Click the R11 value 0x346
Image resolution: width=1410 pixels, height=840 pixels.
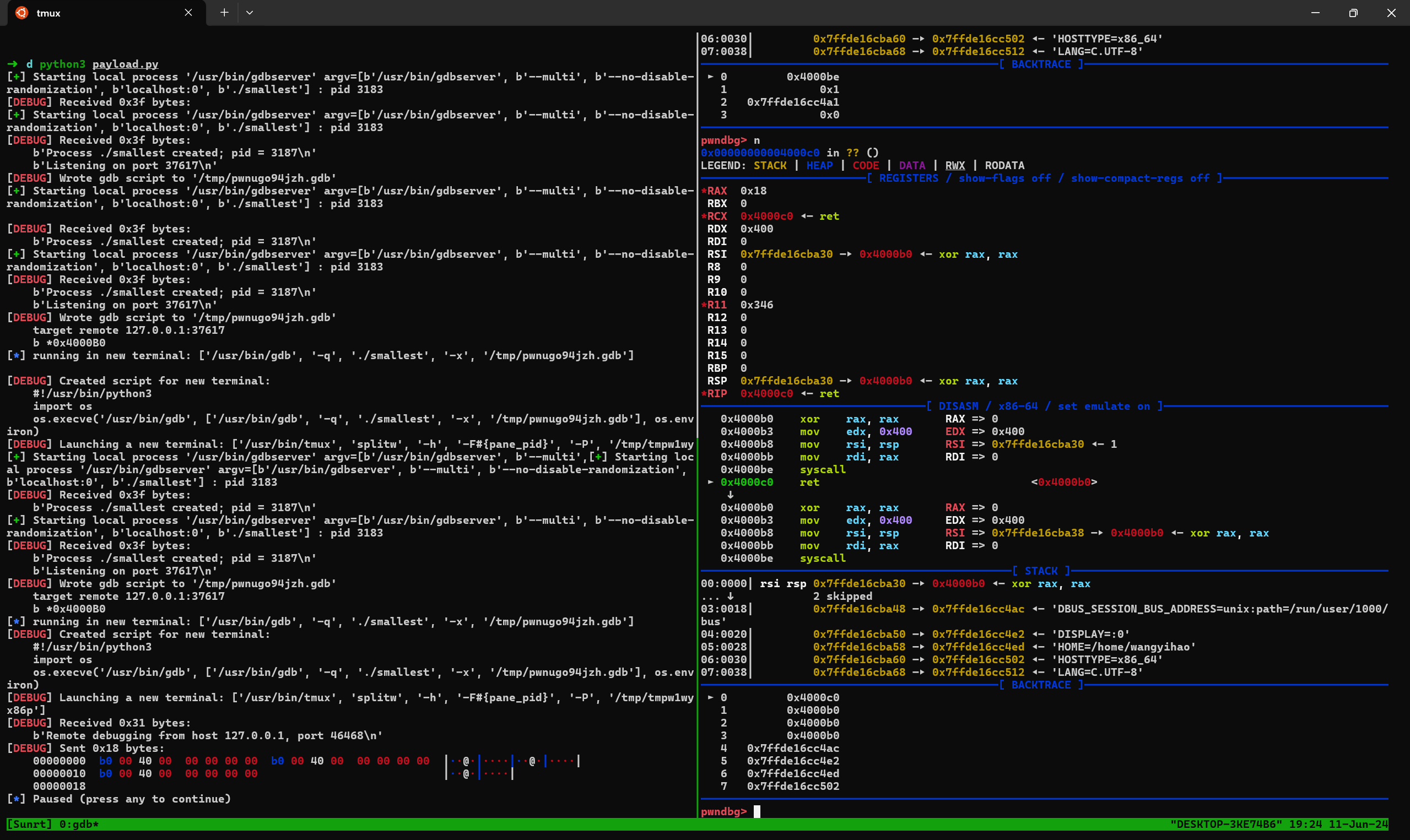coord(756,305)
